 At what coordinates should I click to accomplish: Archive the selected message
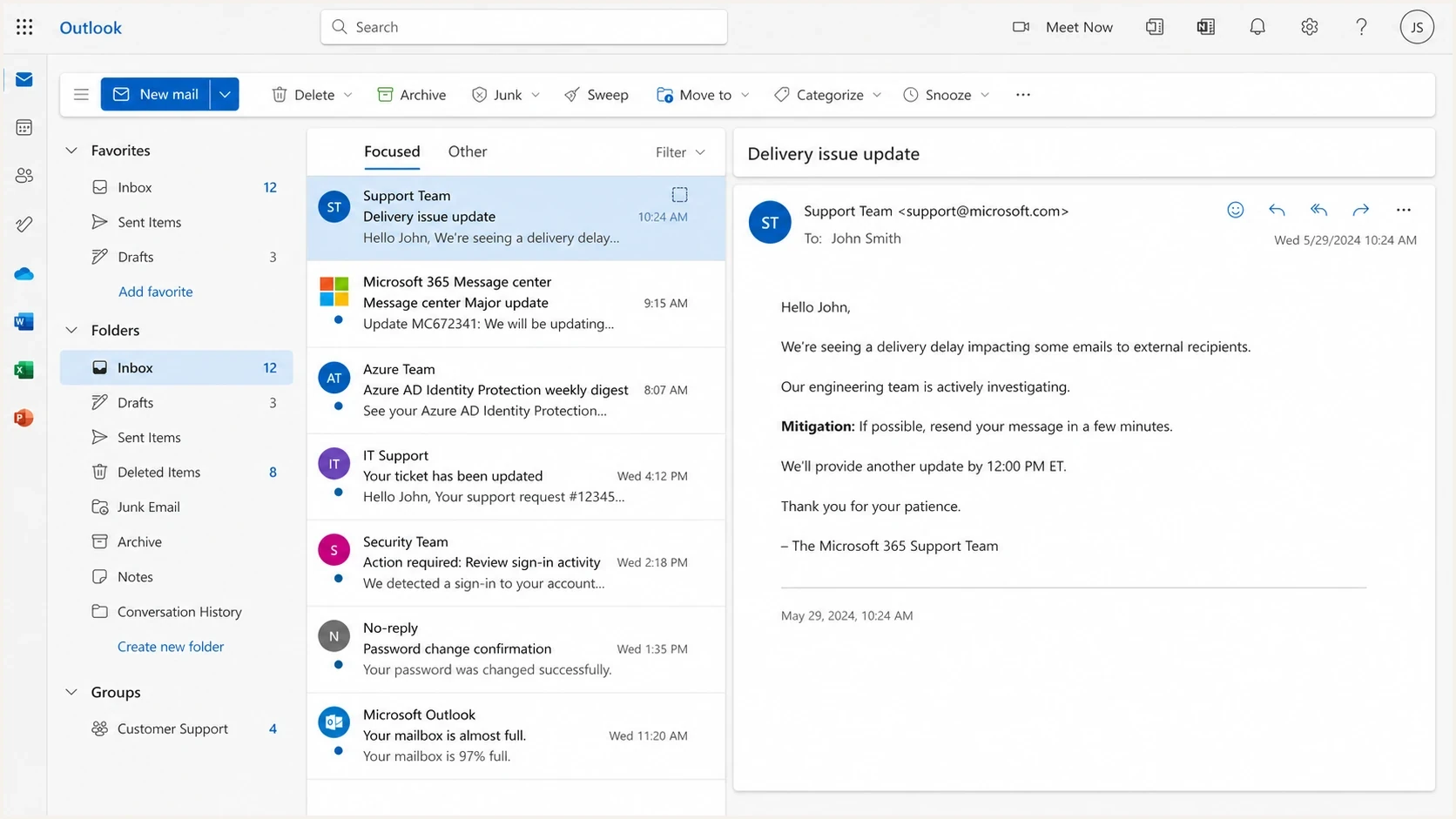click(x=412, y=94)
